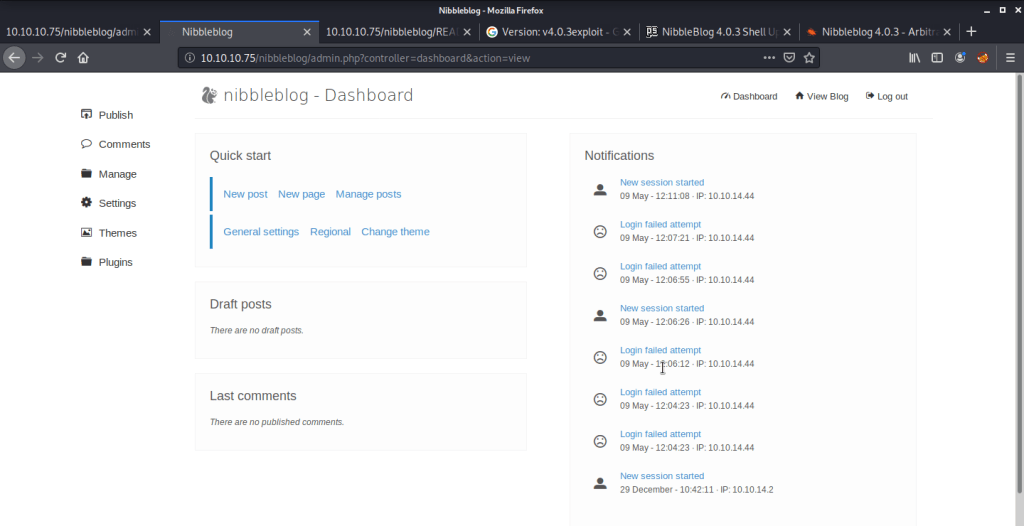The image size is (1024, 526).
Task: Go to browser home page icon
Action: [83, 58]
